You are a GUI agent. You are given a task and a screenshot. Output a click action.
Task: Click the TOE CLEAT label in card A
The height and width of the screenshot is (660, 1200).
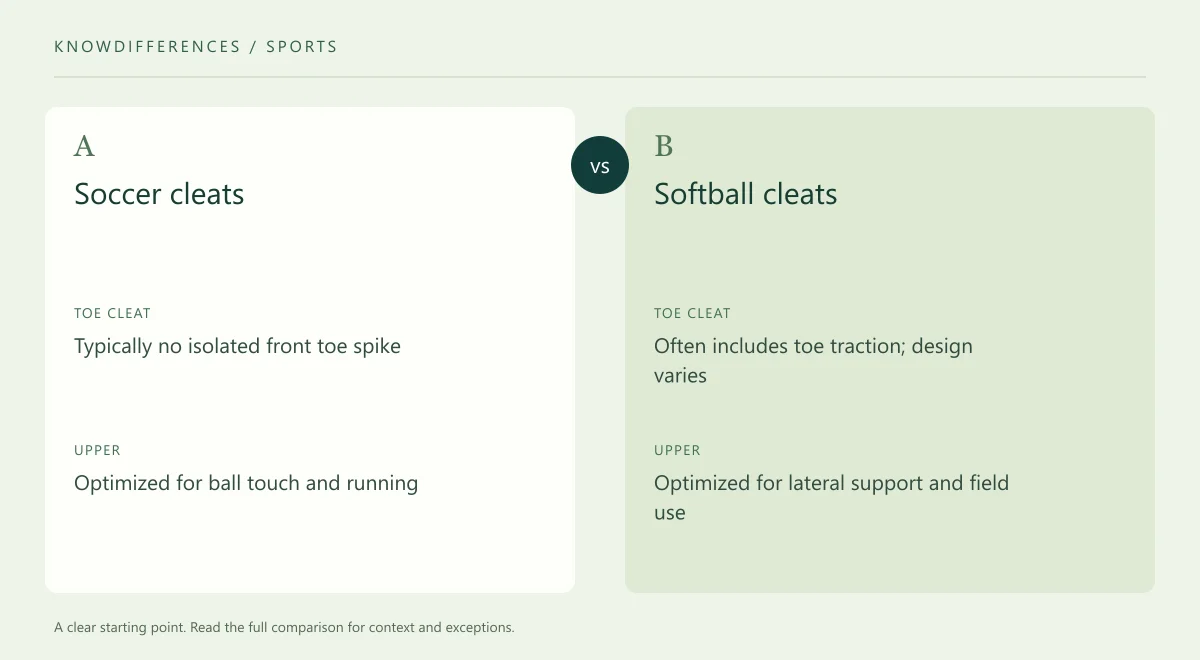pyautogui.click(x=112, y=313)
